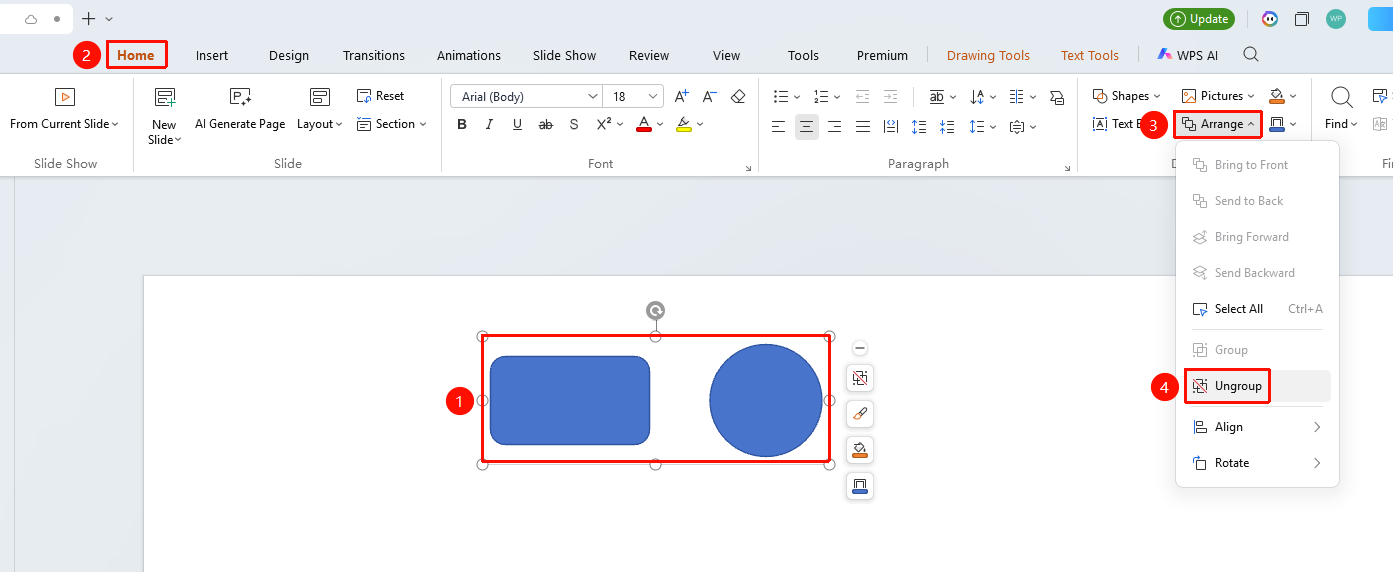The image size is (1393, 572).
Task: Click the WPS AI button
Action: coord(1188,55)
